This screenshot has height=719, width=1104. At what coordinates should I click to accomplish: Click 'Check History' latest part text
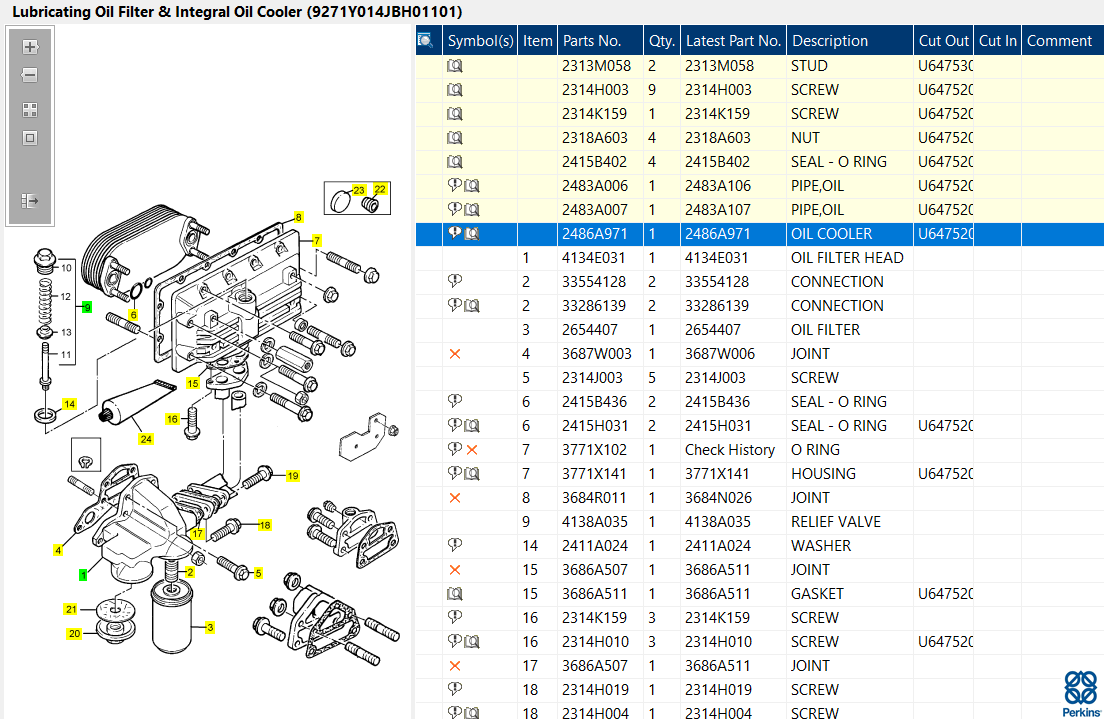point(730,449)
